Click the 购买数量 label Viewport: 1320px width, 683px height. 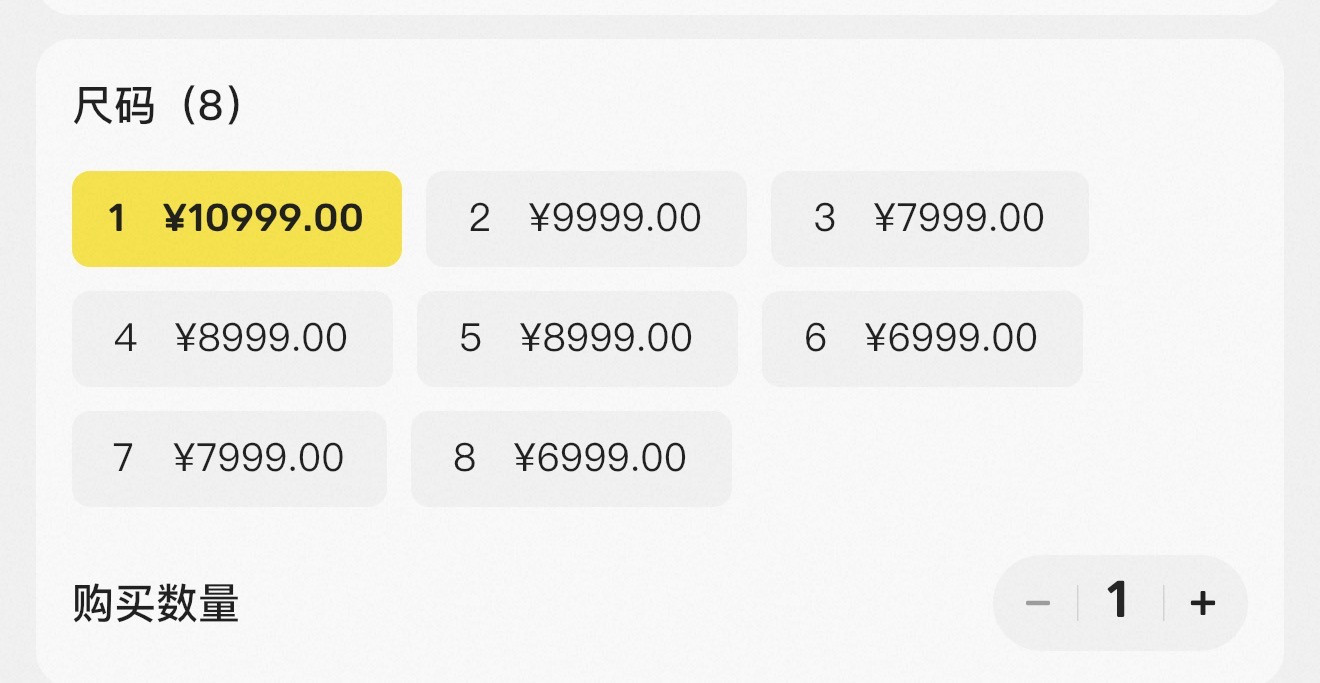pyautogui.click(x=156, y=604)
